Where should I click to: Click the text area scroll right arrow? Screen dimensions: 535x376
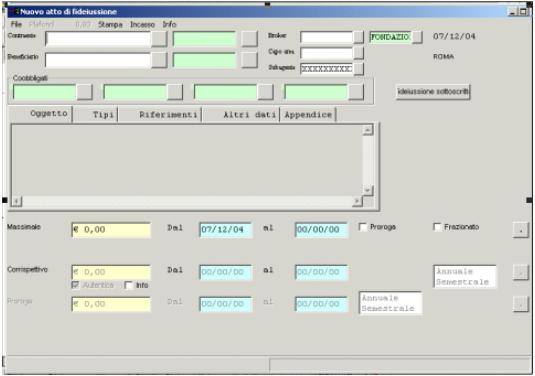coord(357,201)
